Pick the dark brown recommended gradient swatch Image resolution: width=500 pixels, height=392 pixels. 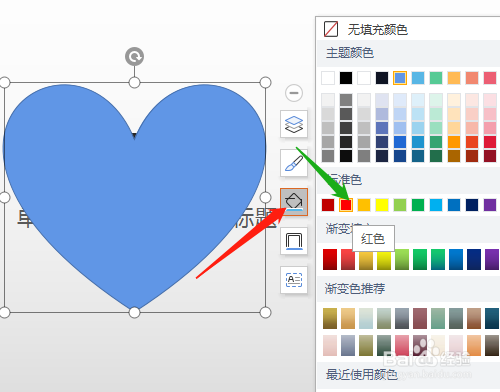click(492, 346)
